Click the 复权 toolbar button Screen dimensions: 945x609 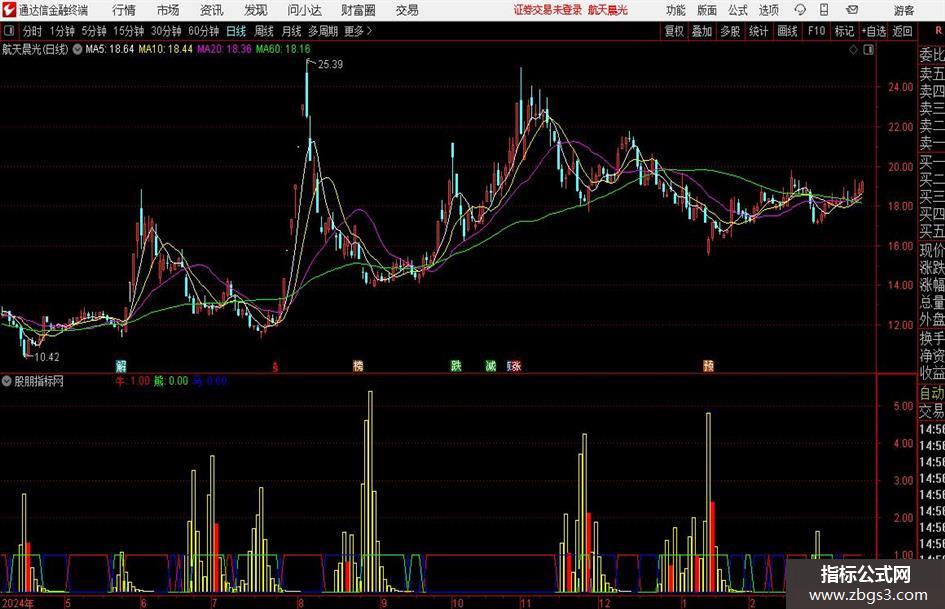[x=674, y=31]
